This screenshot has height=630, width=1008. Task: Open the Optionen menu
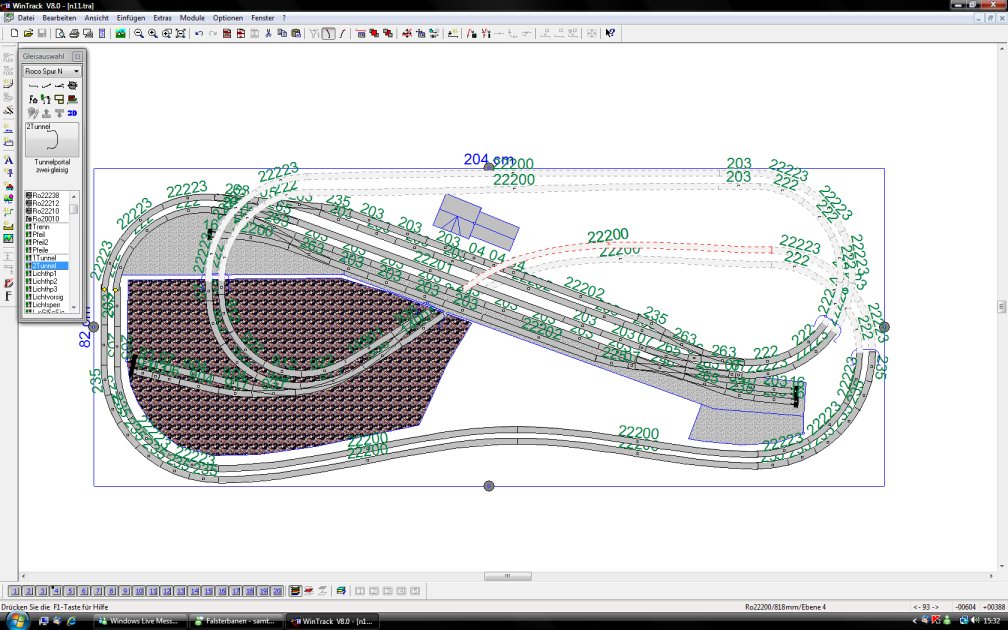coord(228,18)
